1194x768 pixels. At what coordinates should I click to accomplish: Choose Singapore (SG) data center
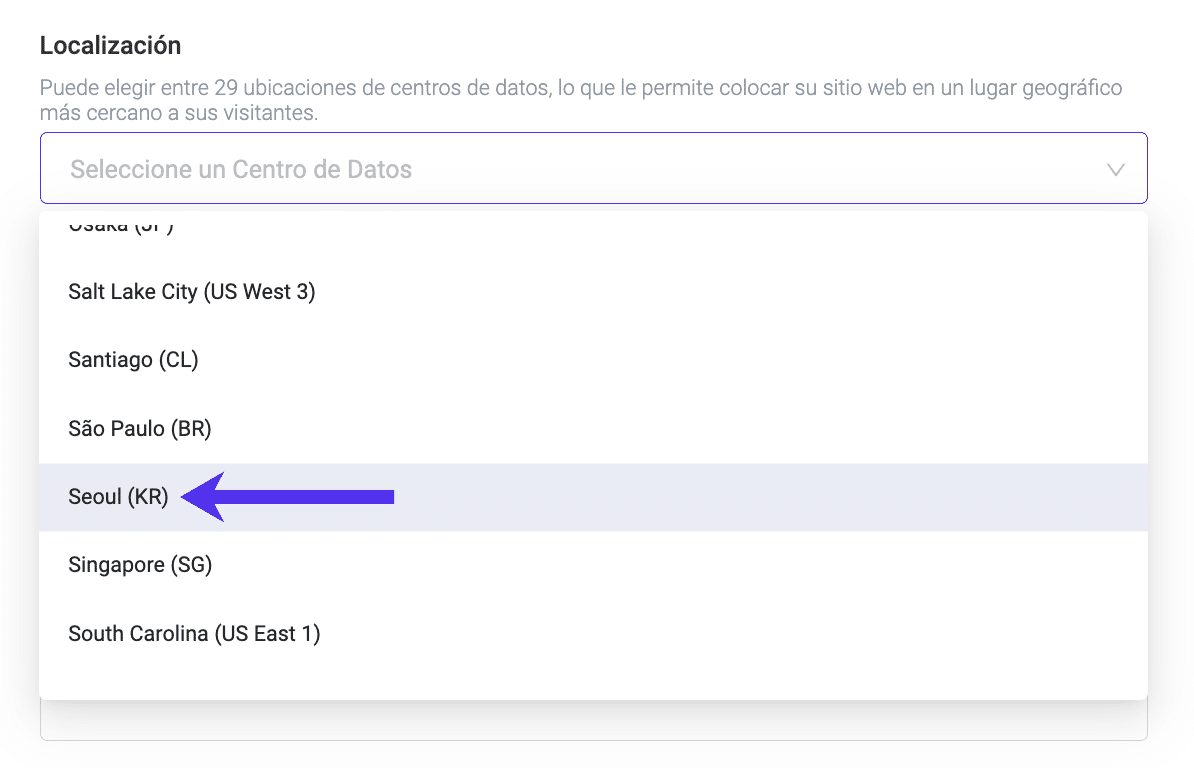coord(140,565)
